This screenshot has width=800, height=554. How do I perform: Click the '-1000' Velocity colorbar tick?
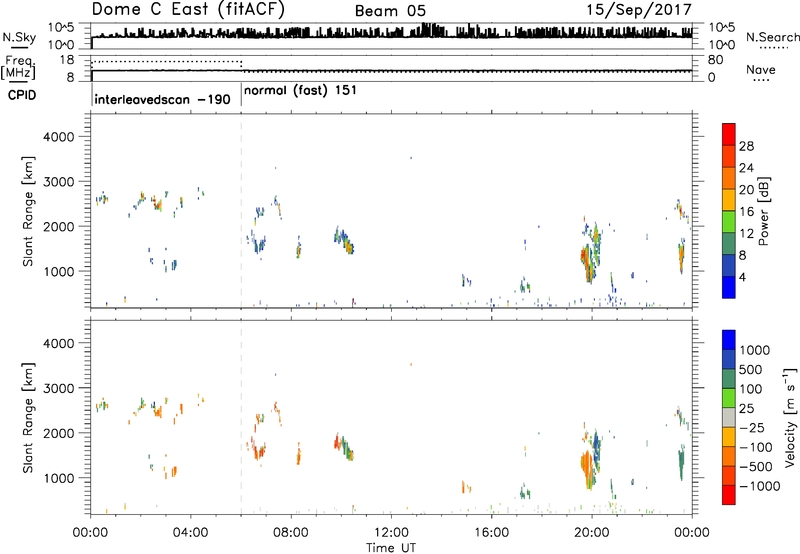point(759,486)
